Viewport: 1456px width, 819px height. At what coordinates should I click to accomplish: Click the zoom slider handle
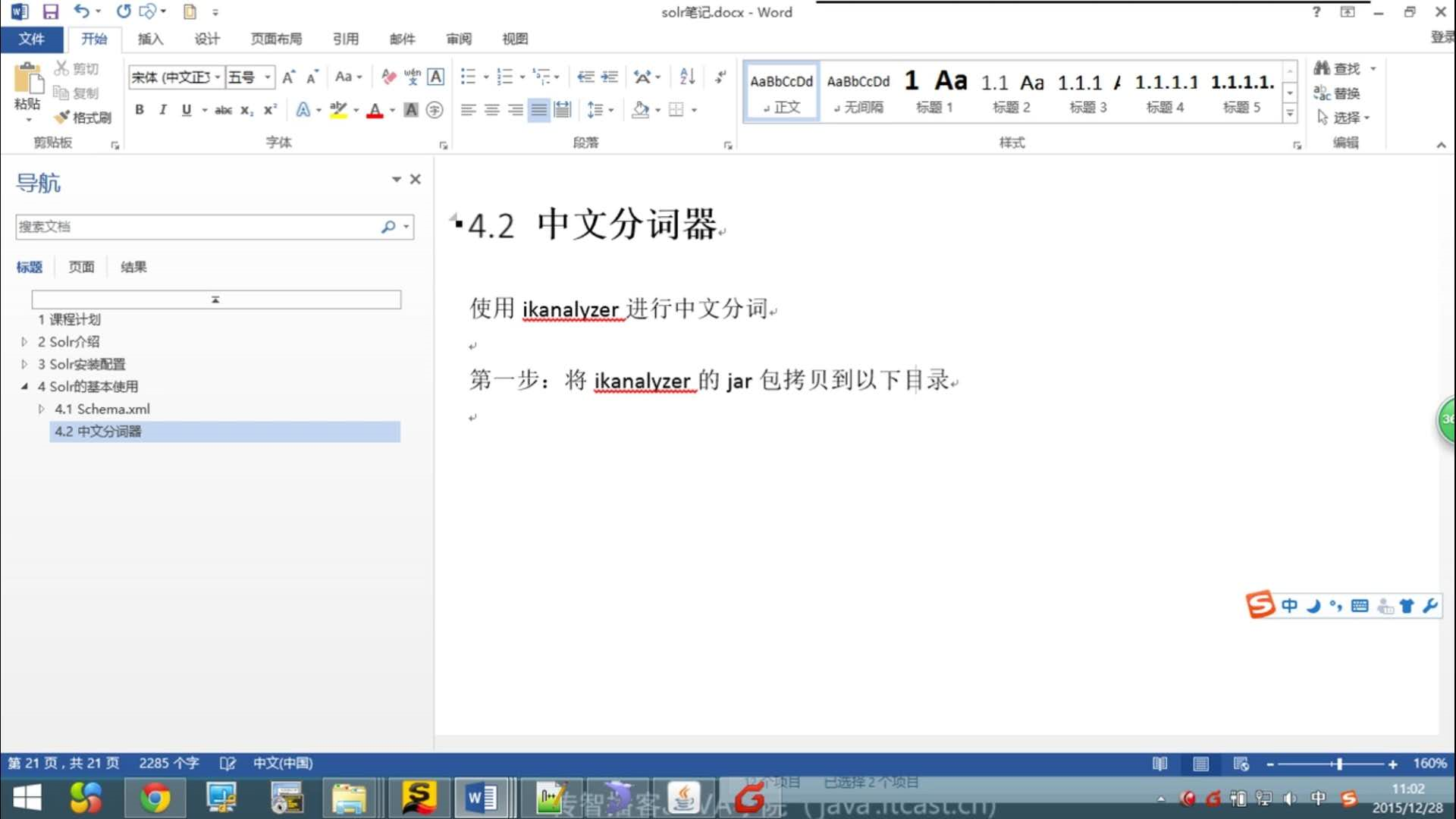(1339, 764)
